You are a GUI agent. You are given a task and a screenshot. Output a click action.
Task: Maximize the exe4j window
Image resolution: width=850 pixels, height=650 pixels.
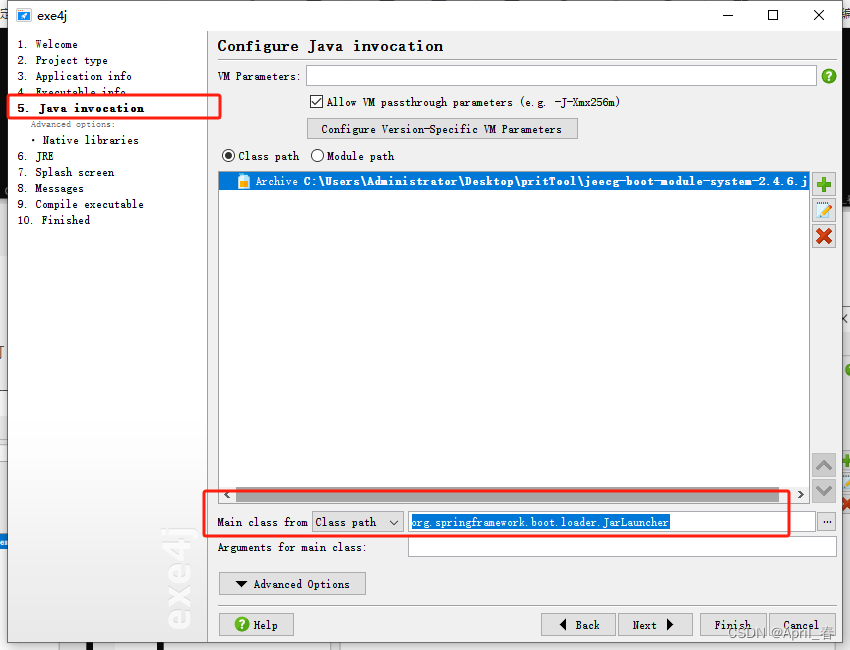(x=773, y=15)
